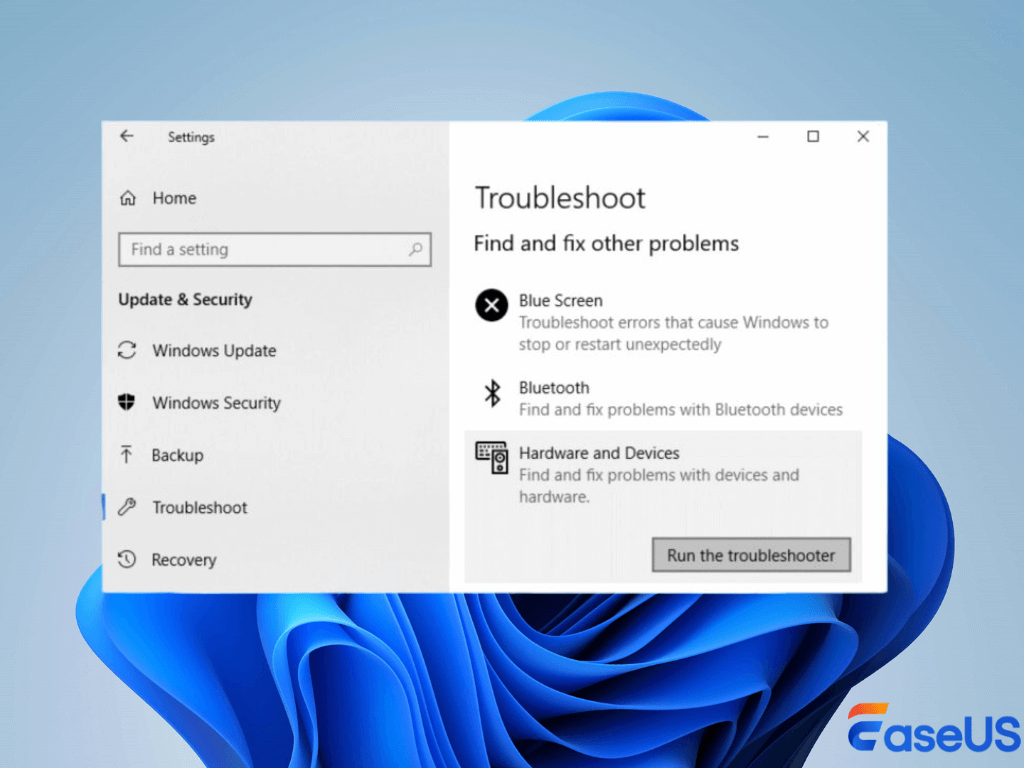
Task: Click the Update & Security heading
Action: (x=185, y=300)
